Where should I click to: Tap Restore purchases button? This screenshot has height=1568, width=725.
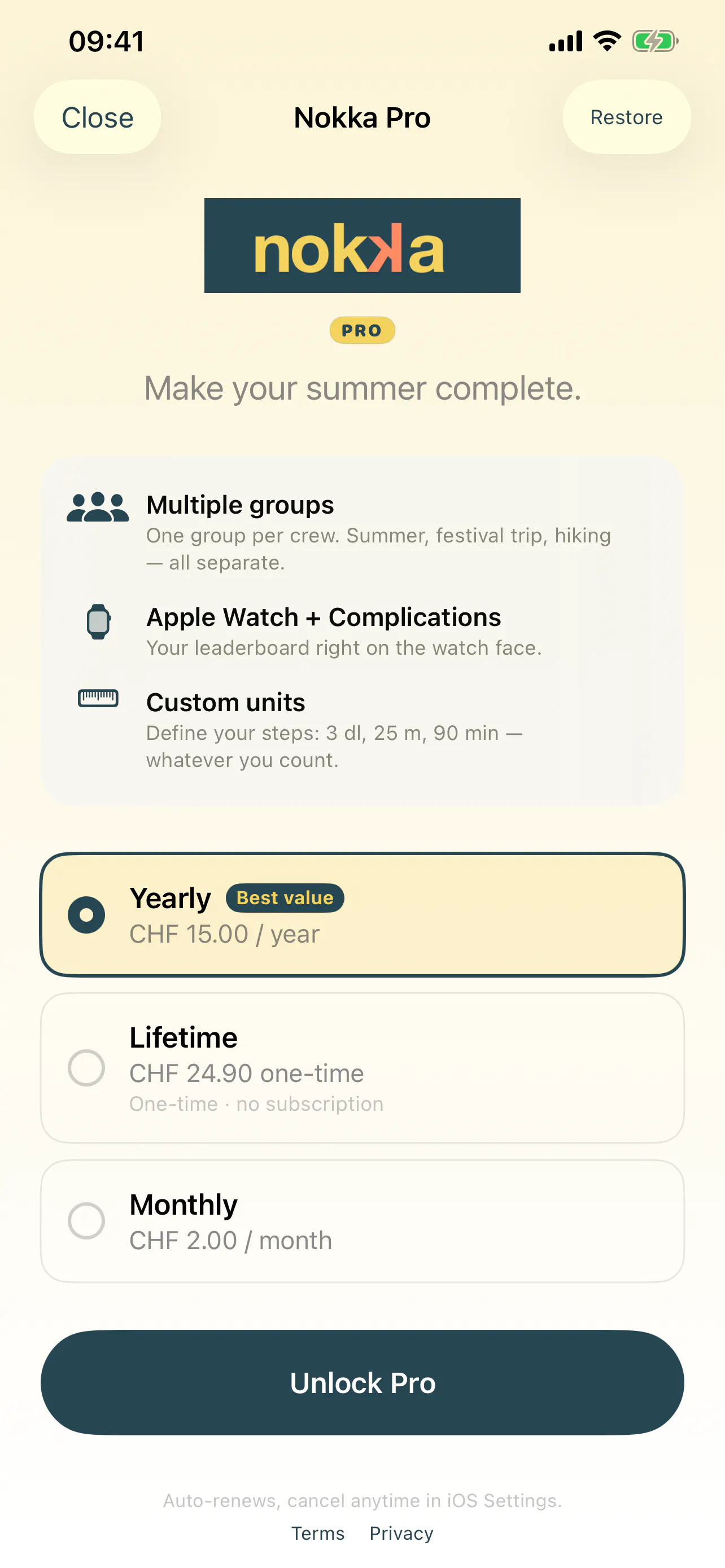(x=626, y=117)
